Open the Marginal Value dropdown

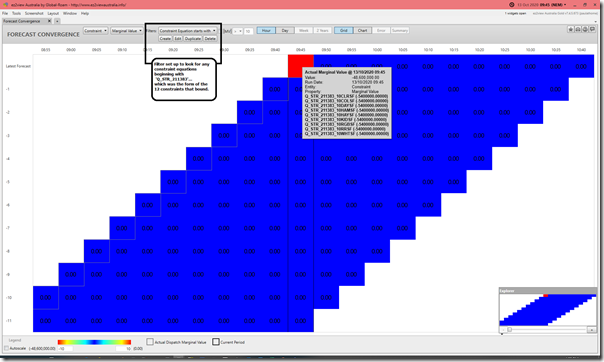tap(127, 30)
